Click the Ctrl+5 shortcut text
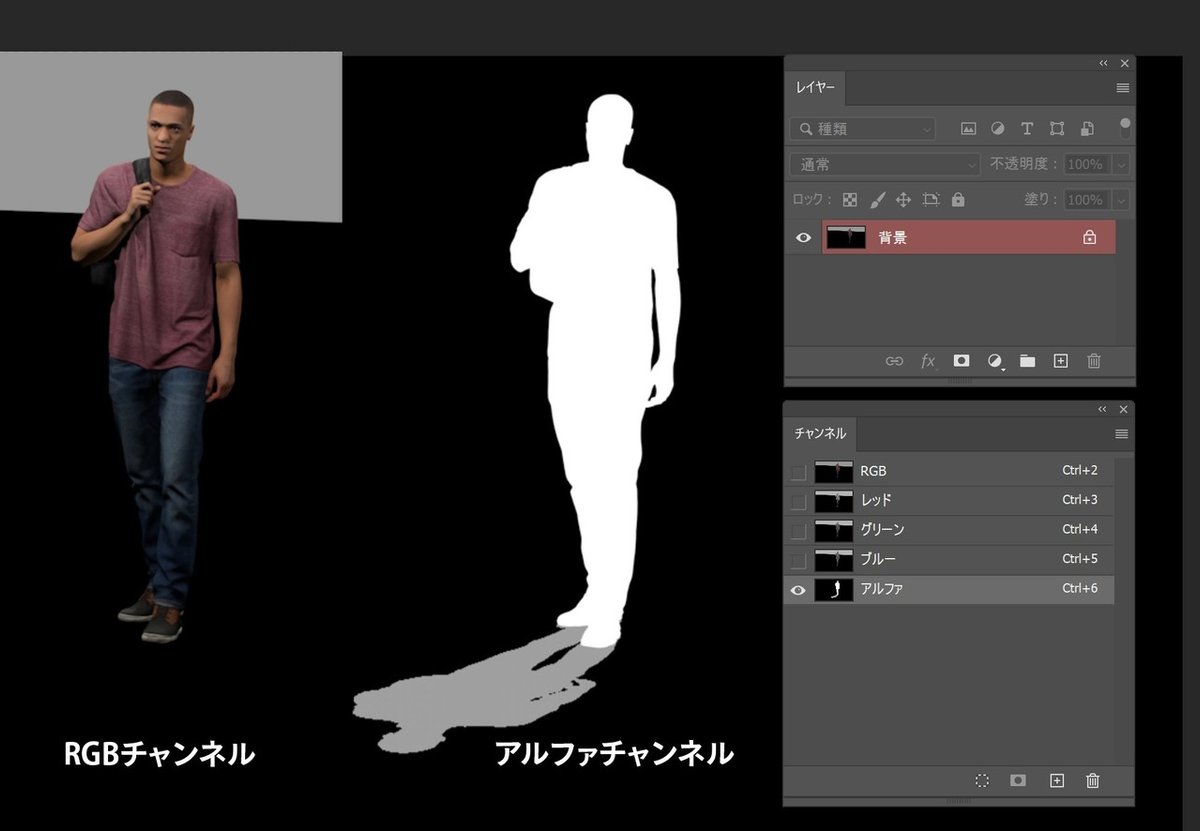The width and height of the screenshot is (1200, 831). click(1080, 559)
